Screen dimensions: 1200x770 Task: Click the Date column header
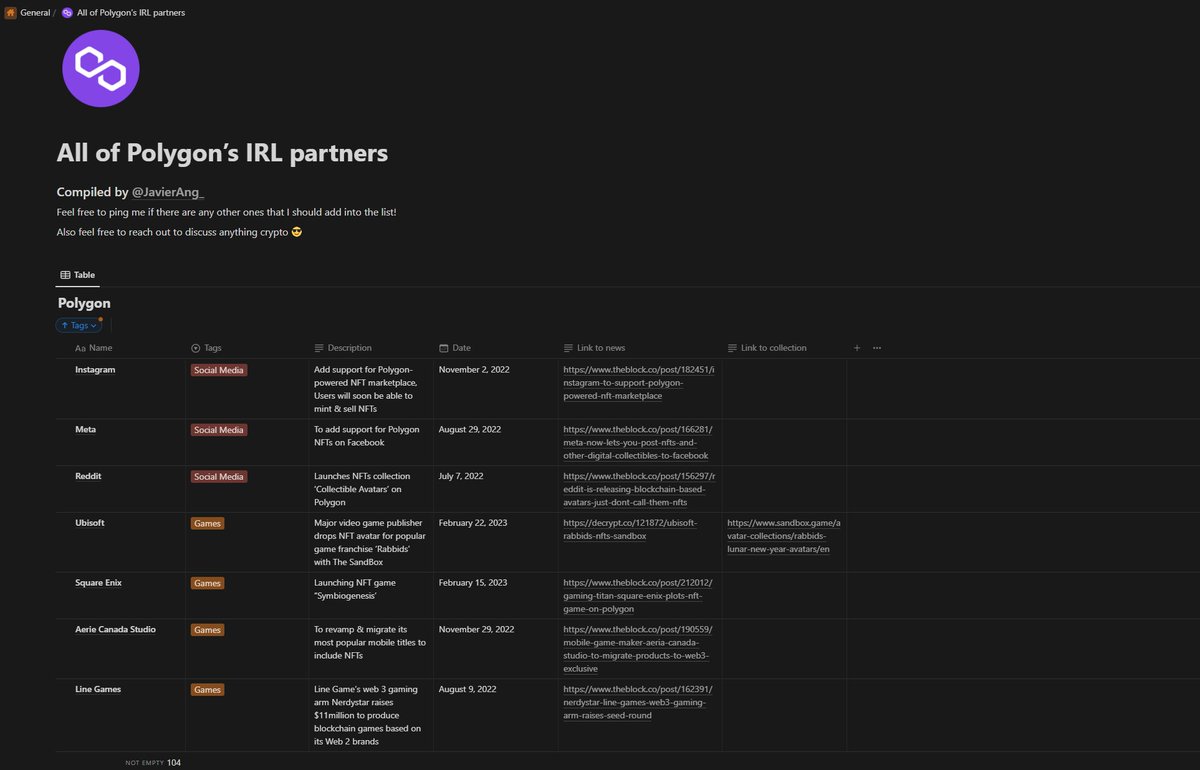[455, 348]
